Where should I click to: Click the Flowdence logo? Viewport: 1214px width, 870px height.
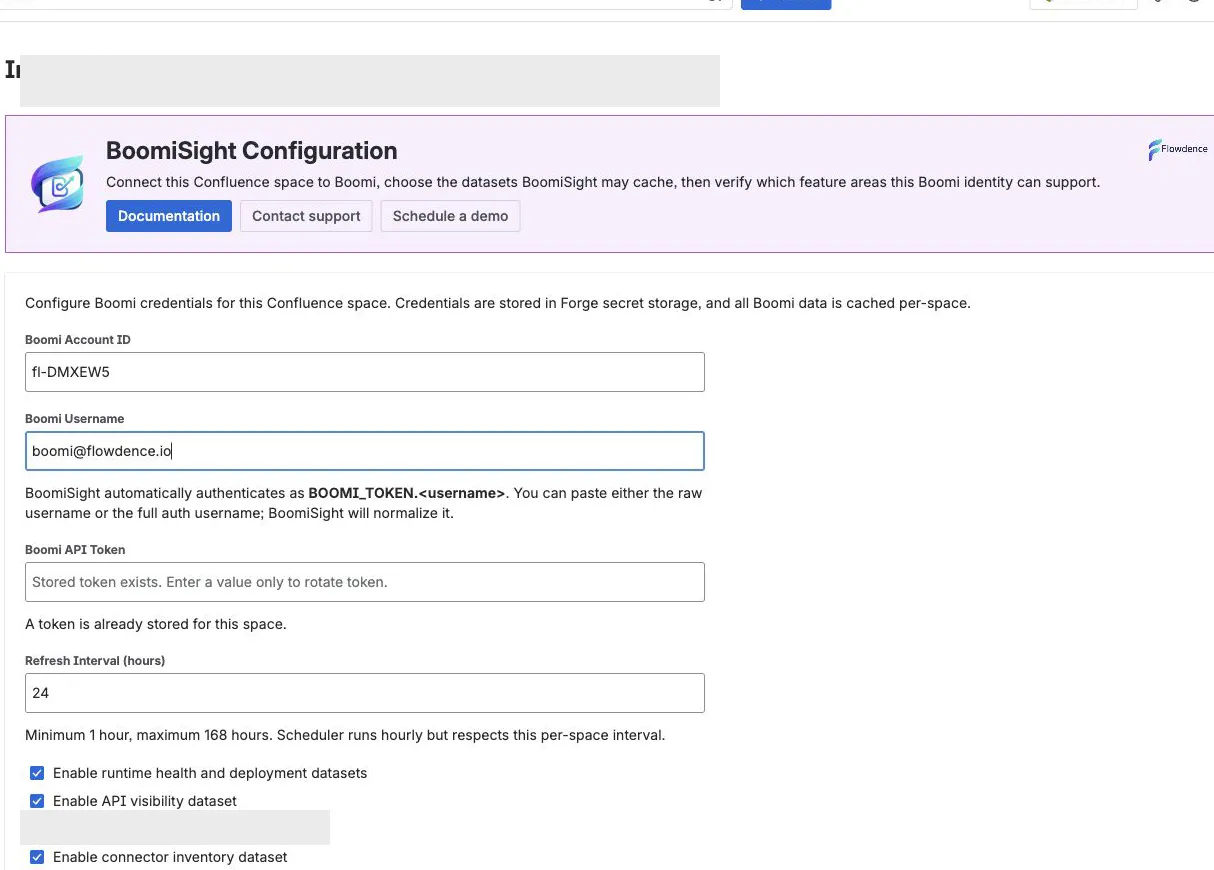tap(1177, 150)
